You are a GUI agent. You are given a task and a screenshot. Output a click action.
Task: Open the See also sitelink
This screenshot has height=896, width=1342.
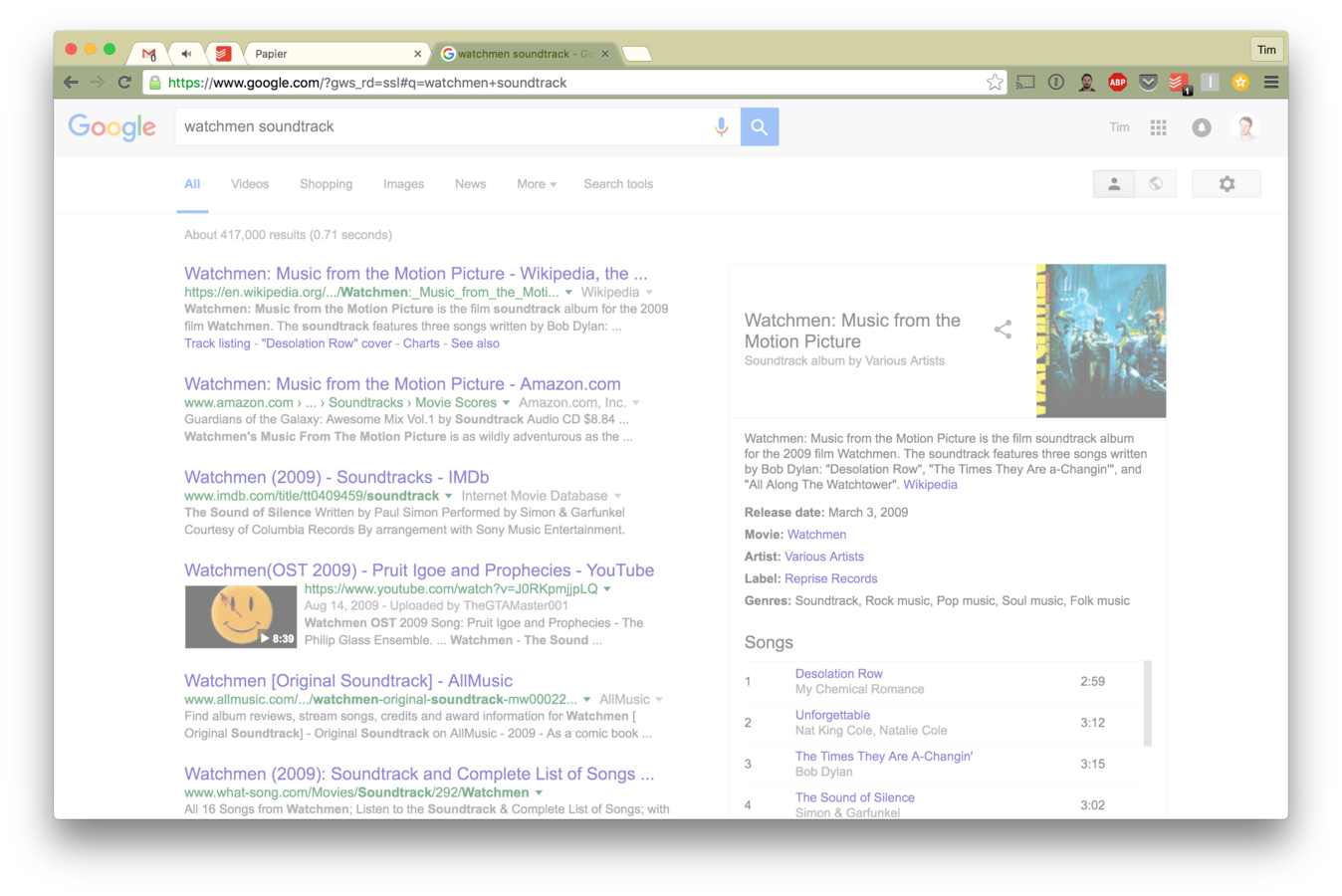(475, 343)
